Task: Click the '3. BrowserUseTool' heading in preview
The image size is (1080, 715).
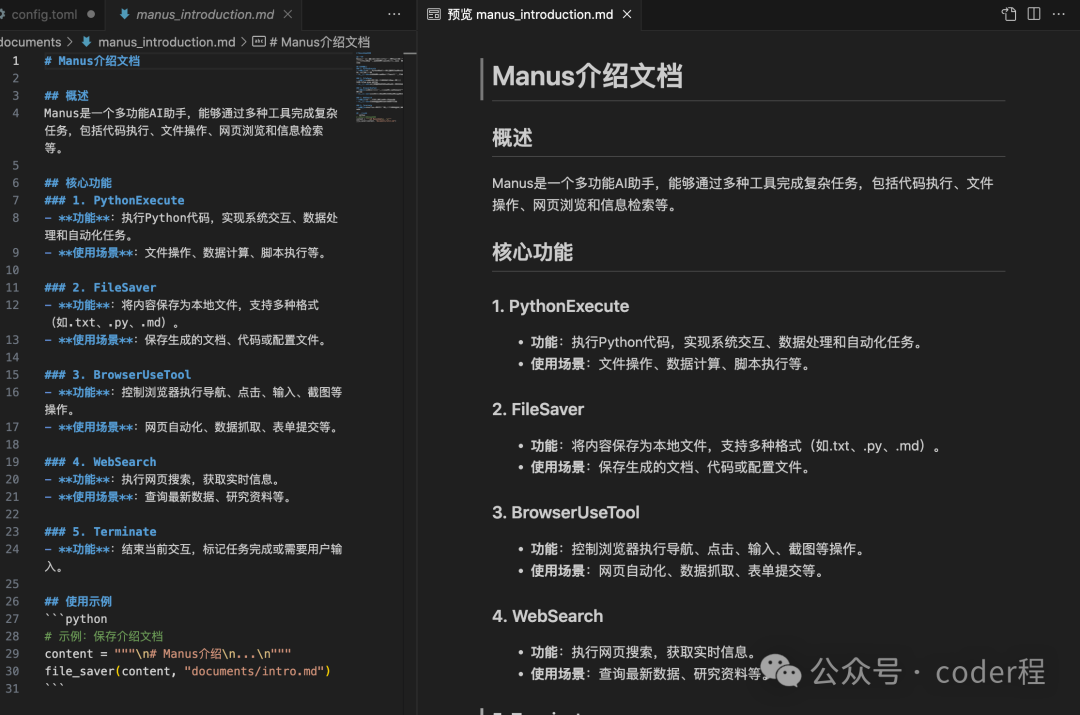Action: (566, 512)
